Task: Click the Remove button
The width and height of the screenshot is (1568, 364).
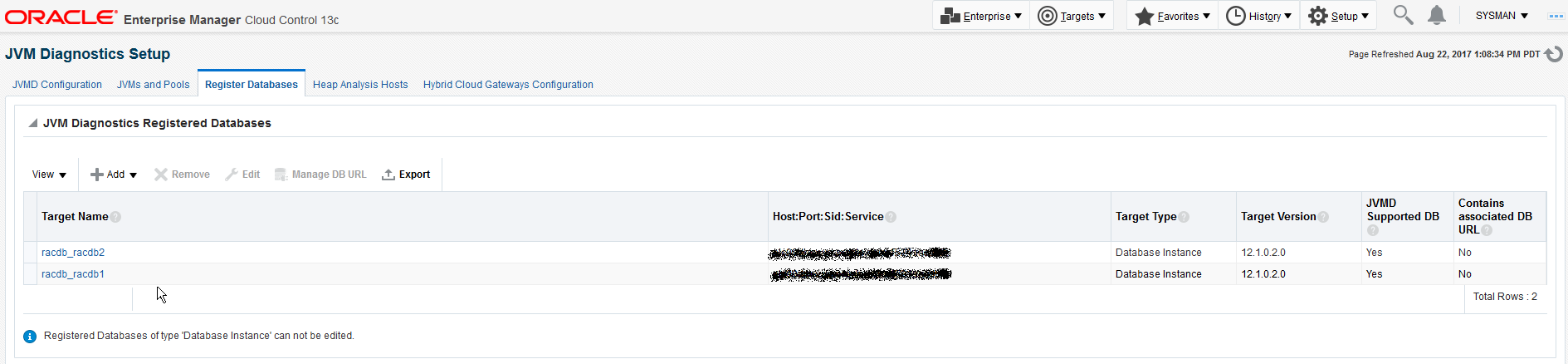Action: pos(182,175)
